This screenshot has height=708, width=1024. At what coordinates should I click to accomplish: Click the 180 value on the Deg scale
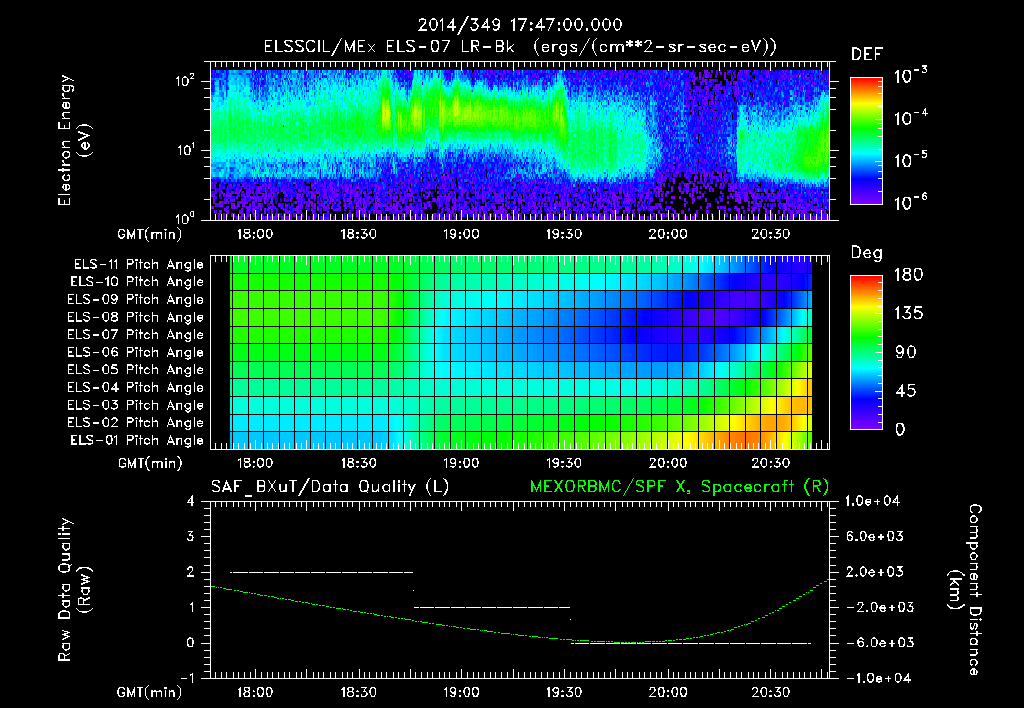908,275
